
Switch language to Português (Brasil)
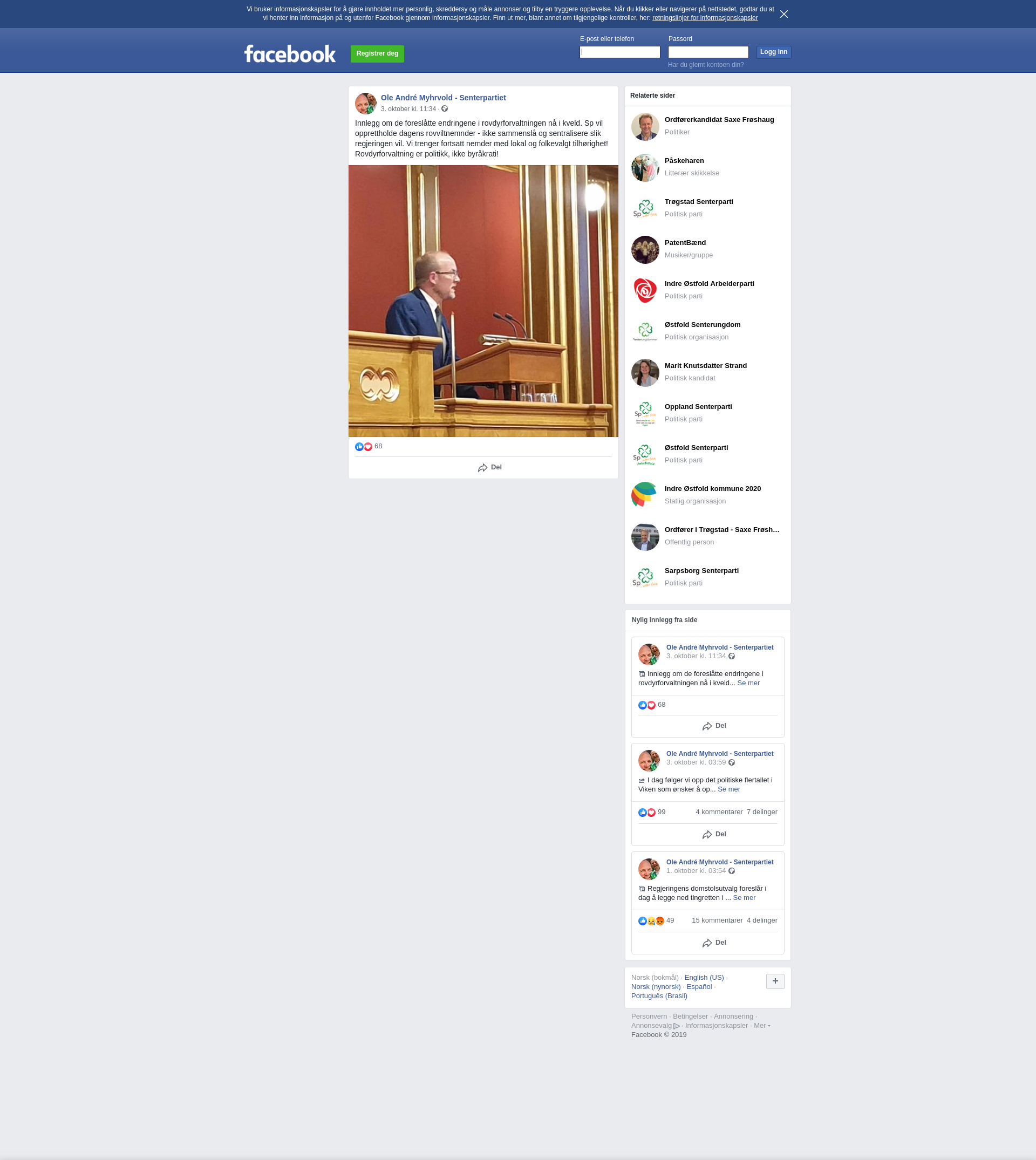659,996
